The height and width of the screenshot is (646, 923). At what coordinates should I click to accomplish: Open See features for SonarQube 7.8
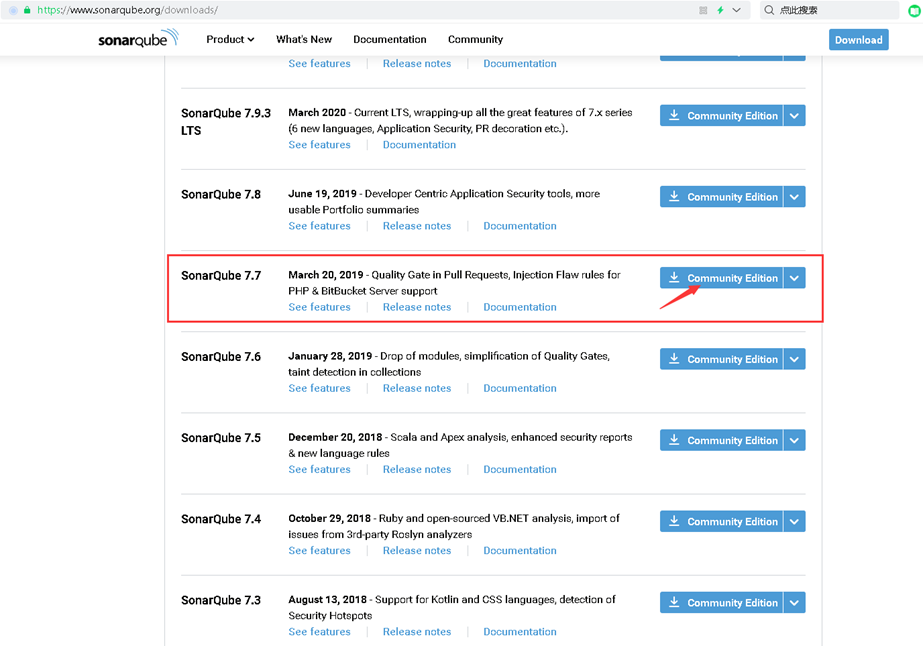(319, 226)
